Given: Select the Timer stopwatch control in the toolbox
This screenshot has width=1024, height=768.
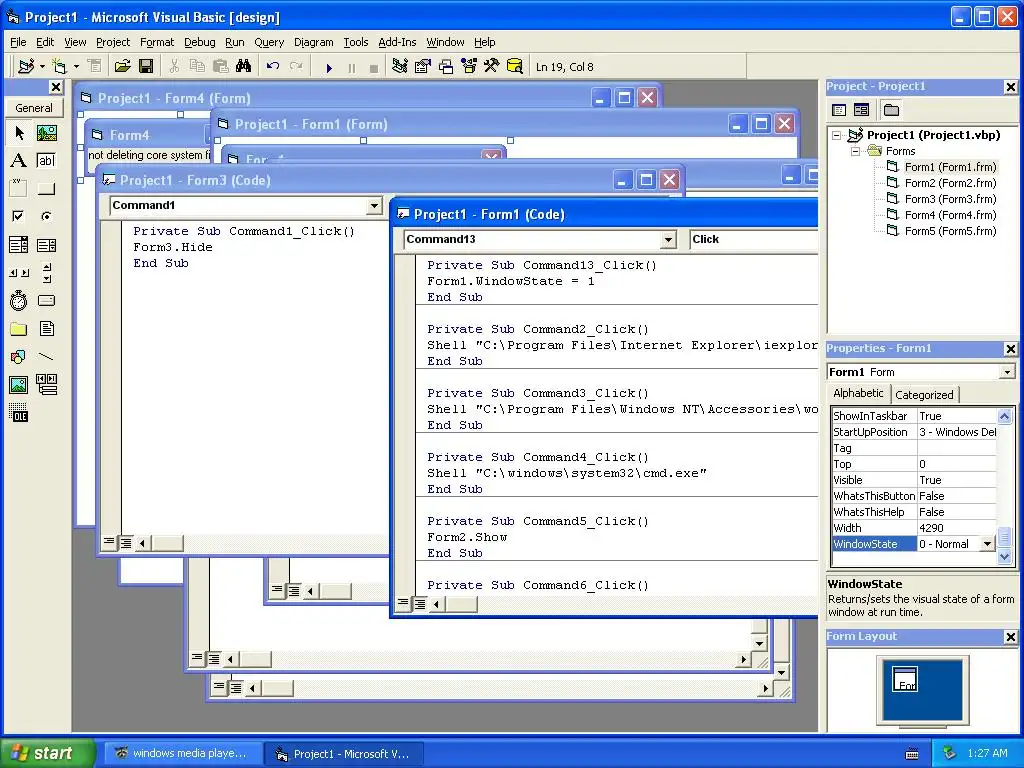Looking at the screenshot, I should tap(19, 300).
